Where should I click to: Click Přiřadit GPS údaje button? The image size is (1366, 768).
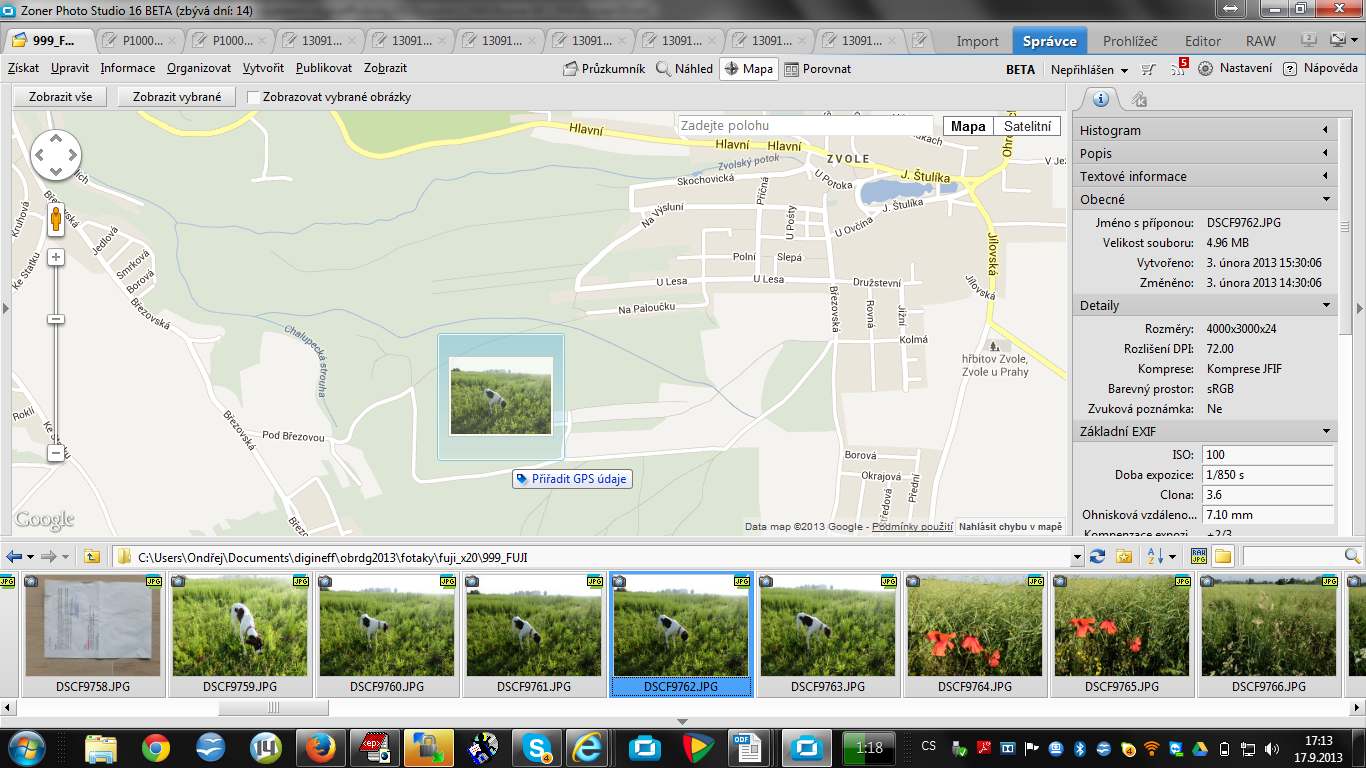point(572,479)
